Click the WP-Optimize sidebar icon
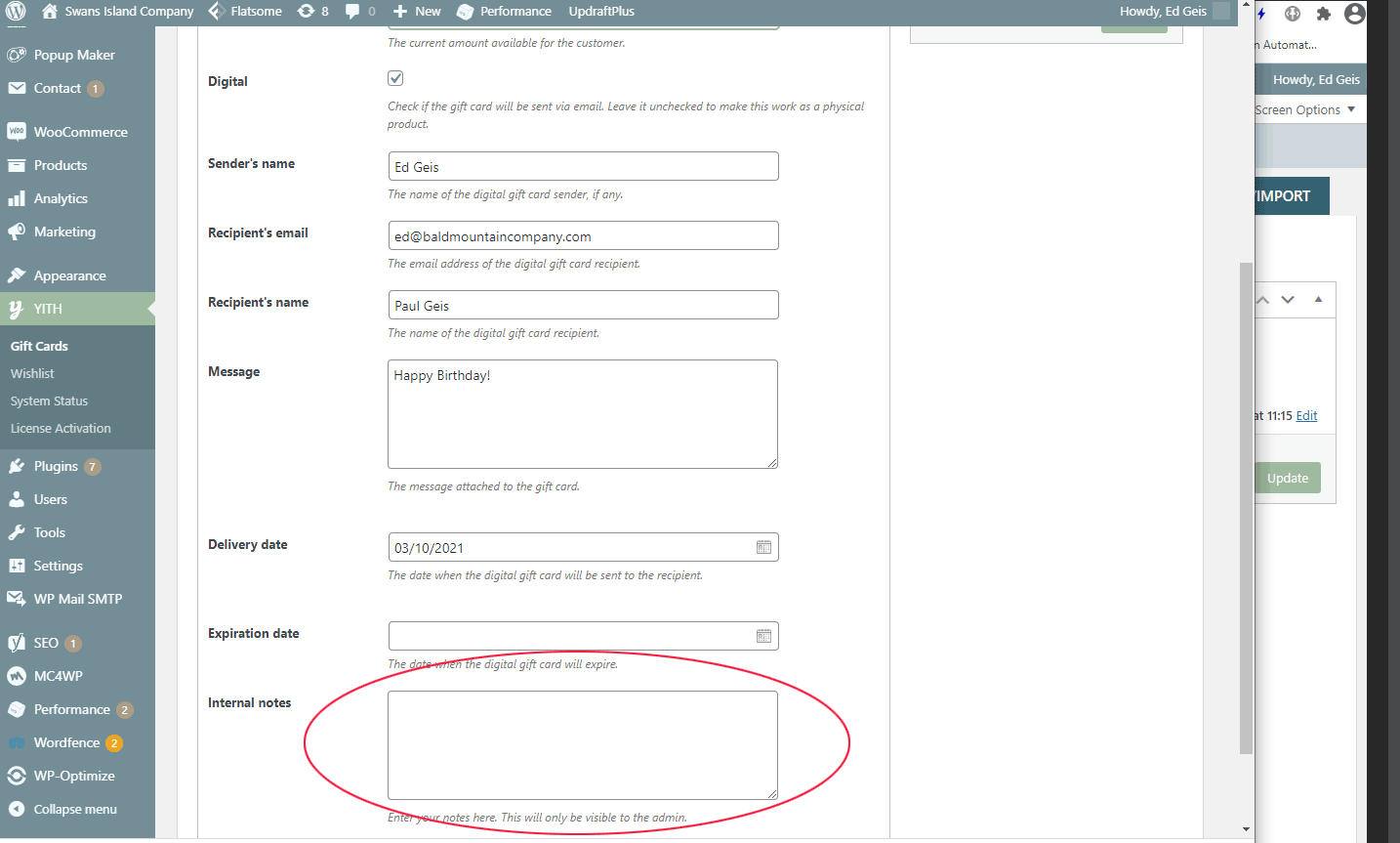The height and width of the screenshot is (843, 1400). click(17, 776)
